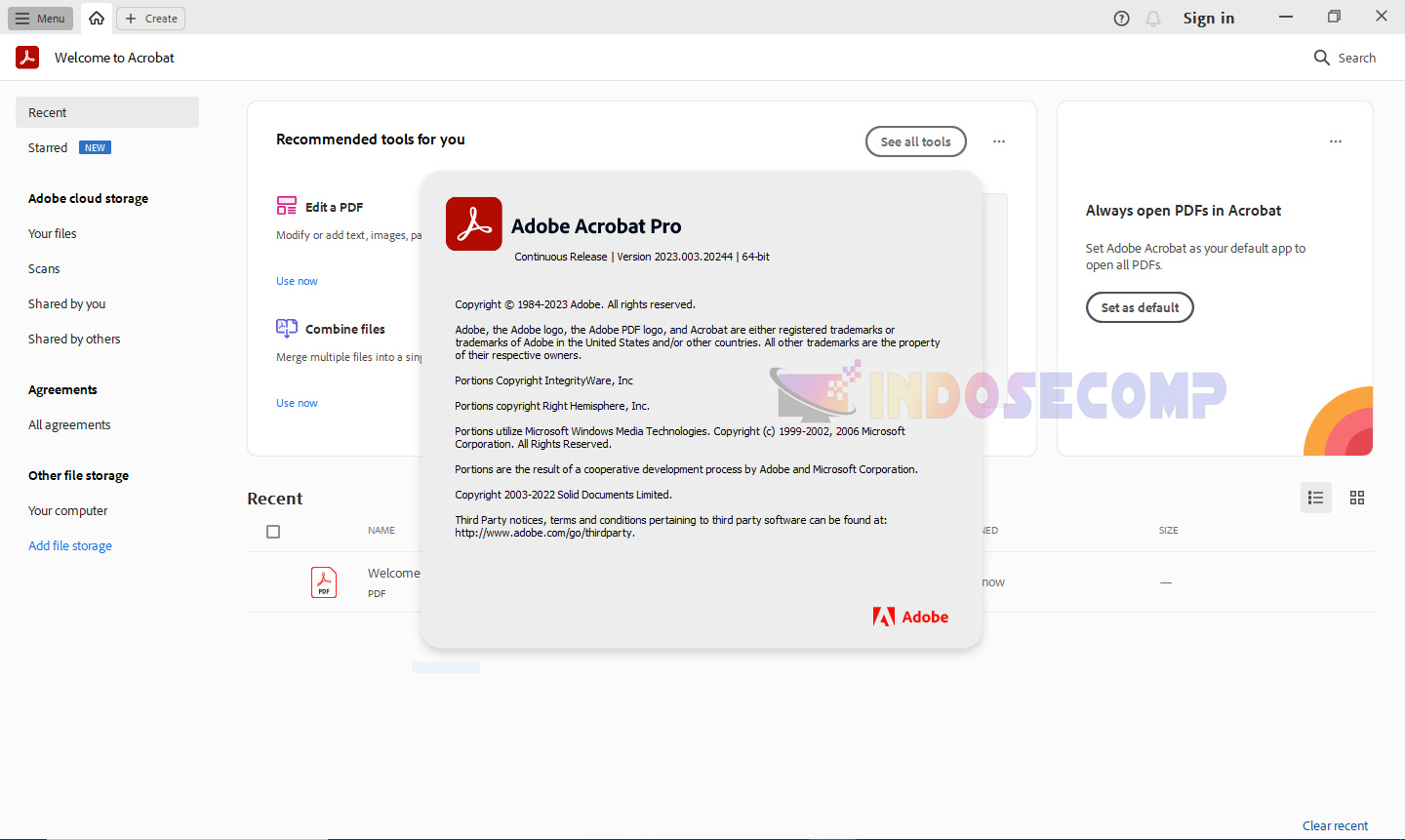Click the See all tools button
Screen dimensions: 1405x840
pyautogui.click(x=916, y=141)
